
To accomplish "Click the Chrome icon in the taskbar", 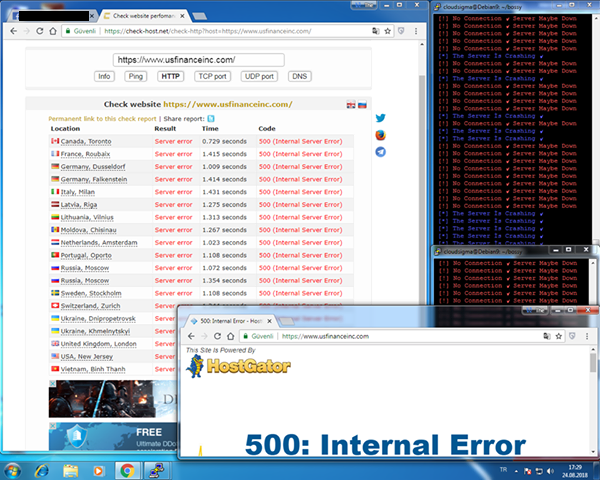I will pyautogui.click(x=127, y=470).
